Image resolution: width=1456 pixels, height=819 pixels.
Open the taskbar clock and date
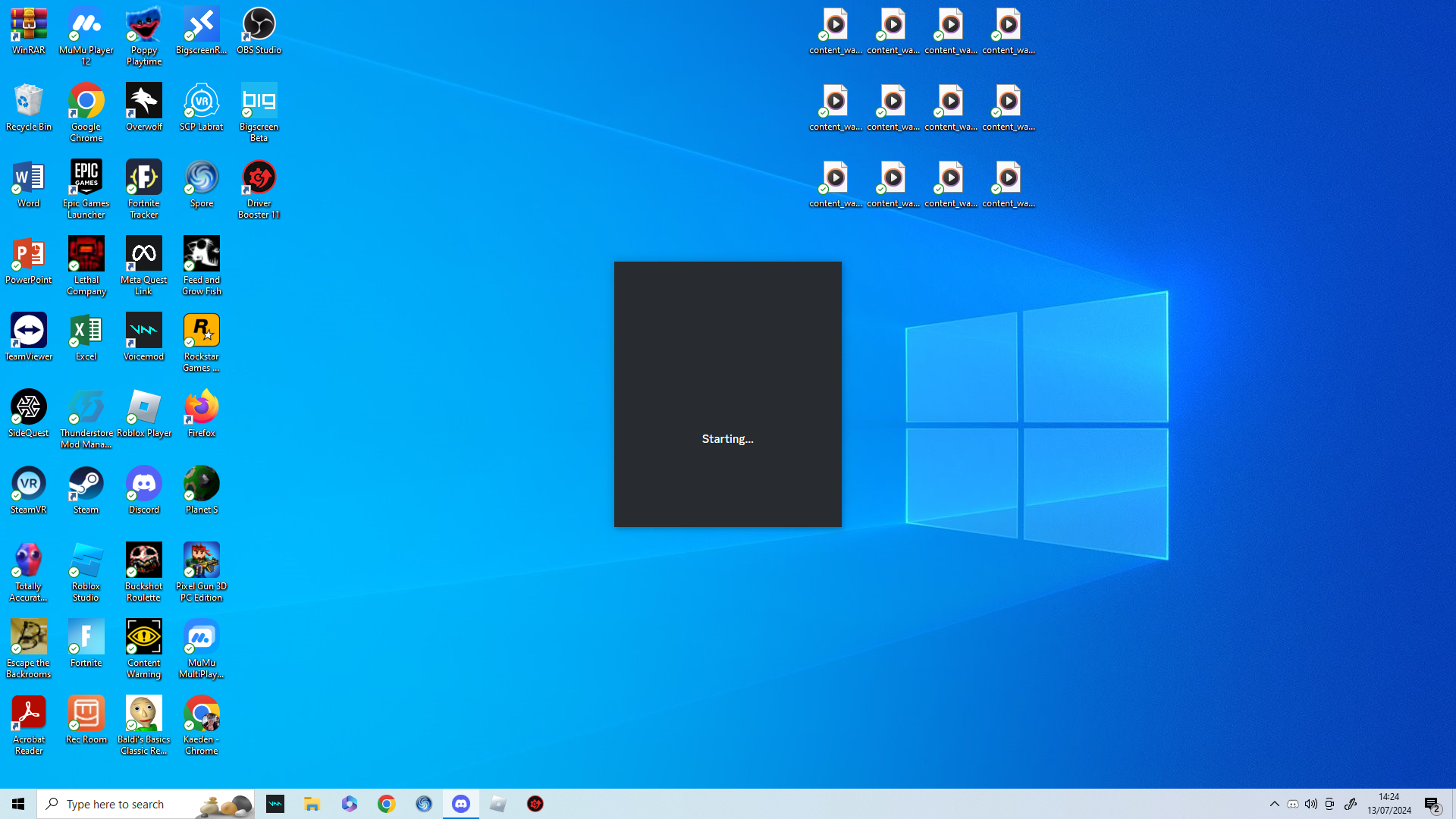coord(1389,804)
